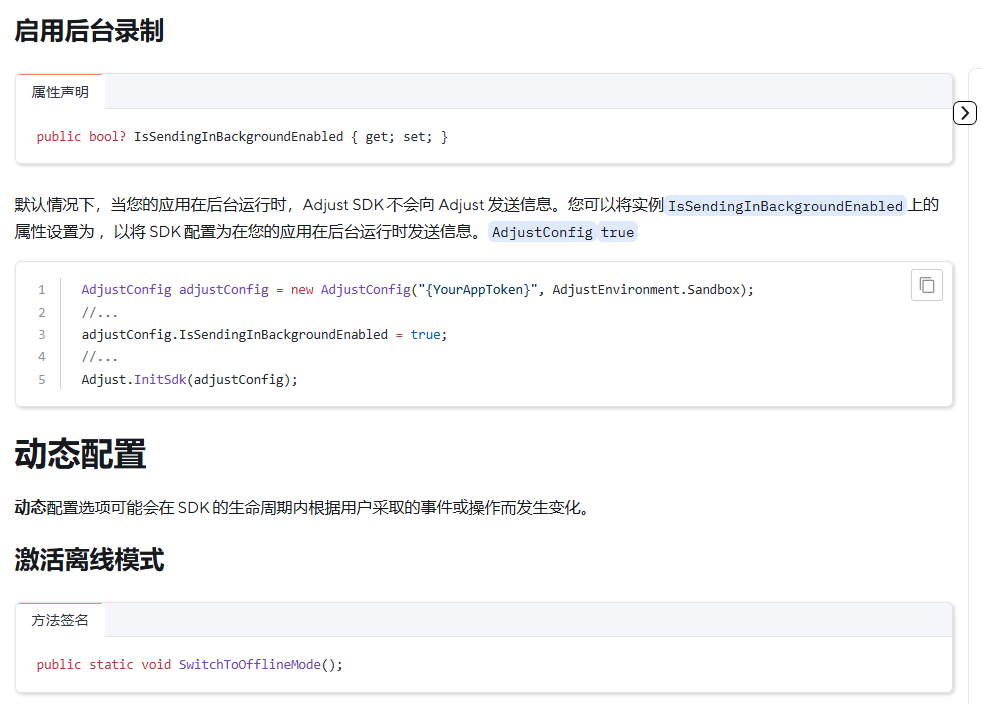Click the inline IsSendingInBackgroundEnabled code tag
This screenshot has width=982, height=704.
pos(785,206)
